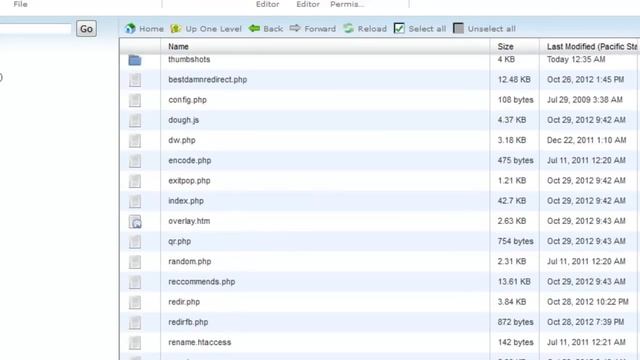Select file name encode.php
The width and height of the screenshot is (640, 360).
click(x=189, y=160)
